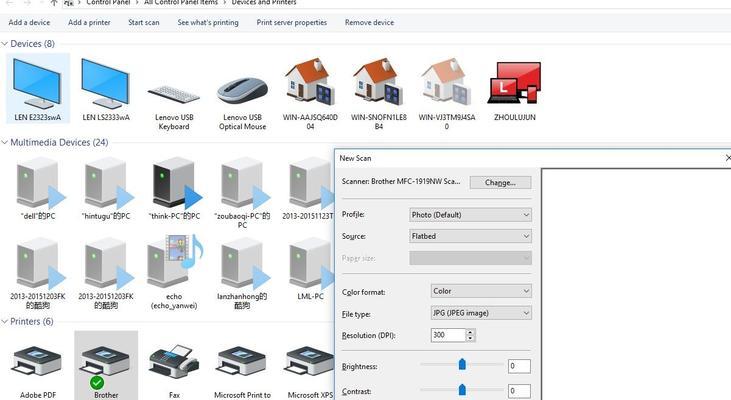This screenshot has width=731, height=400.
Task: Click the scan preview area
Action: pos(636,284)
